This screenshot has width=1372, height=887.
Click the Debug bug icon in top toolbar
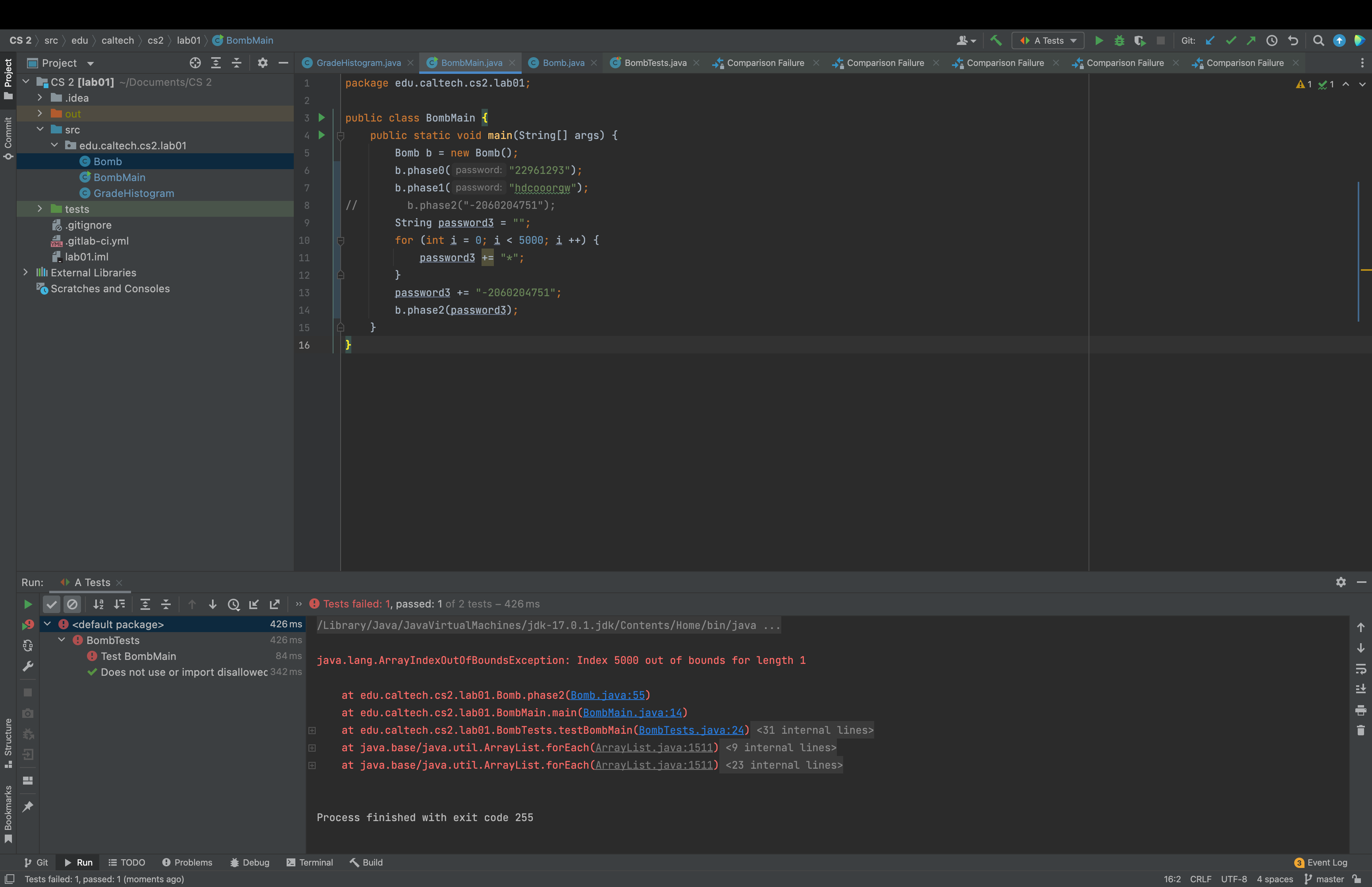(x=1119, y=40)
